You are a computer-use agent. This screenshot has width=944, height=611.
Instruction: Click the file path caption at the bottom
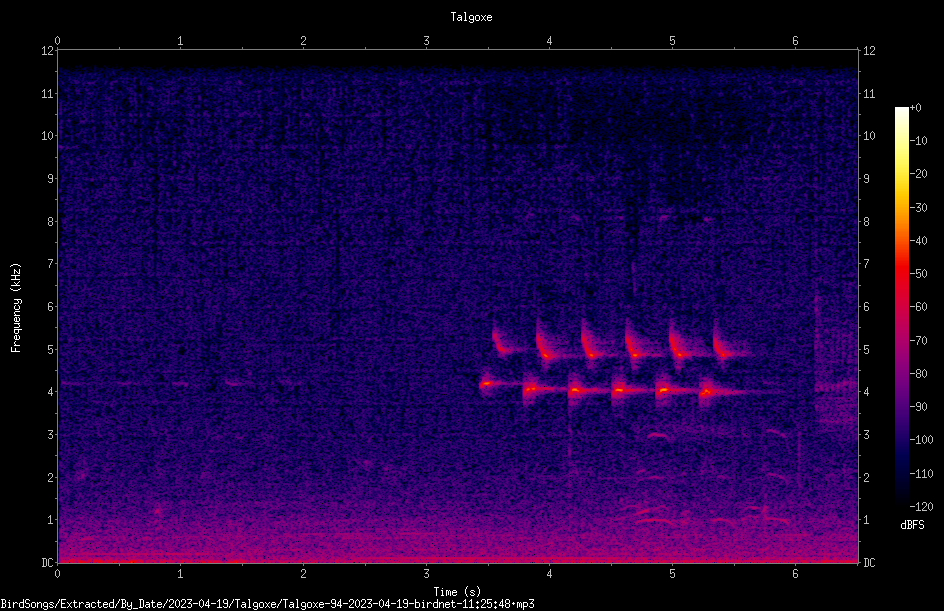[x=267, y=604]
